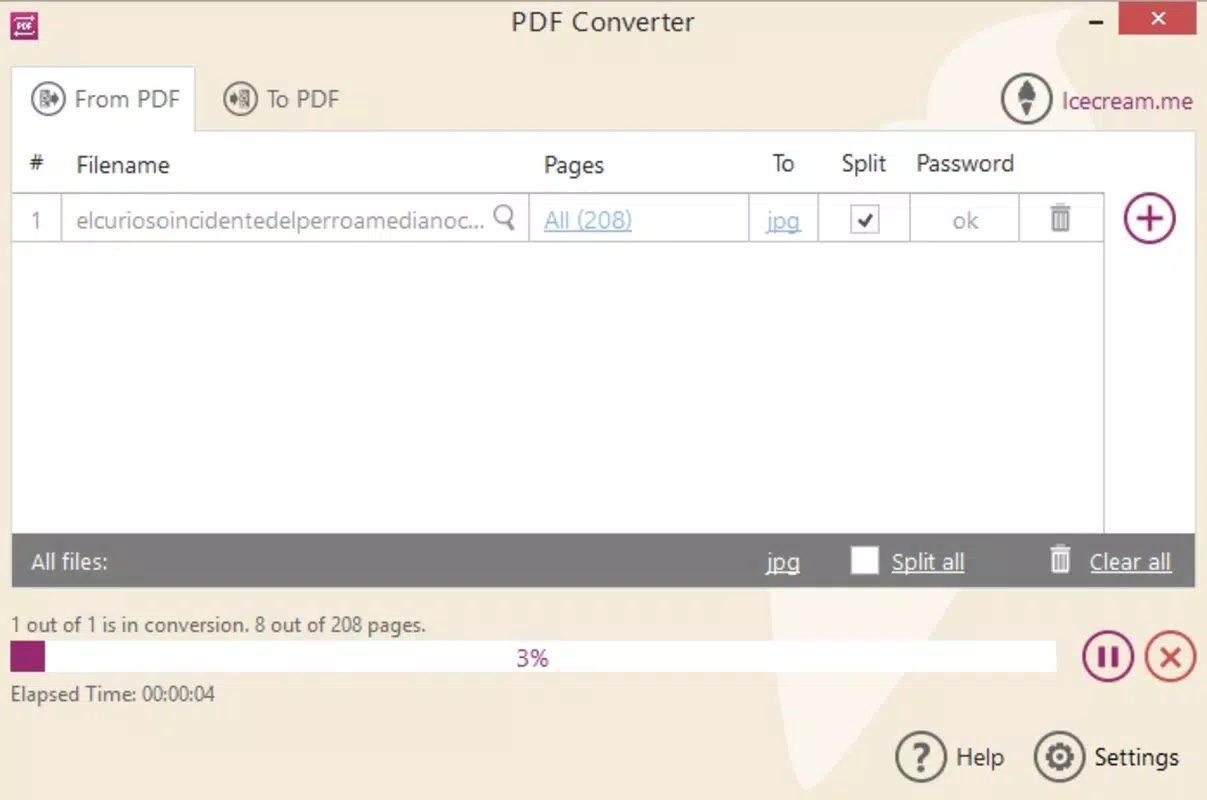Add a file with the plus icon
The height and width of the screenshot is (800, 1207).
(x=1149, y=219)
